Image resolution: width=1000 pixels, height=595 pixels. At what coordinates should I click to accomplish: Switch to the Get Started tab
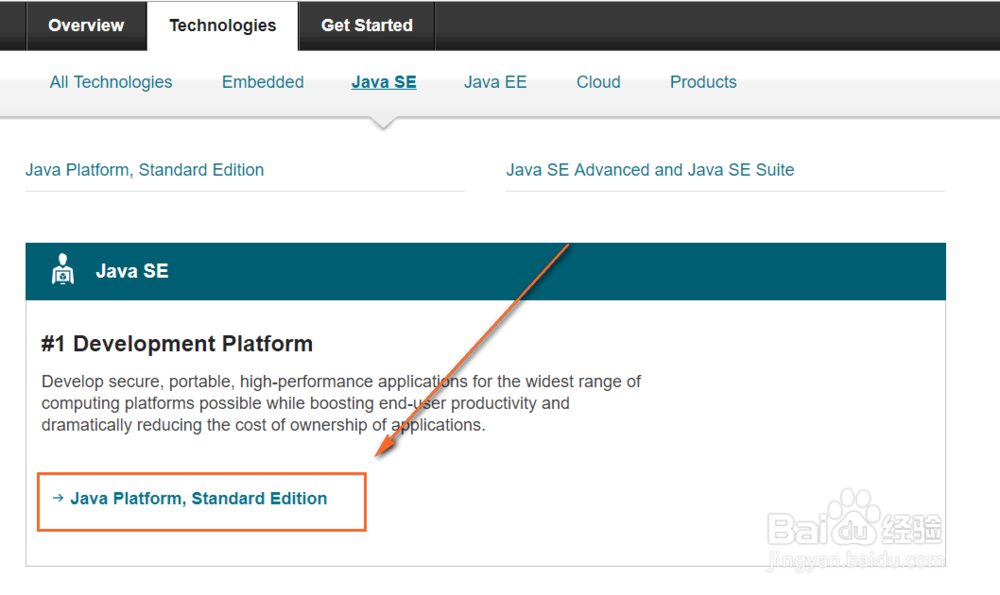tap(366, 26)
